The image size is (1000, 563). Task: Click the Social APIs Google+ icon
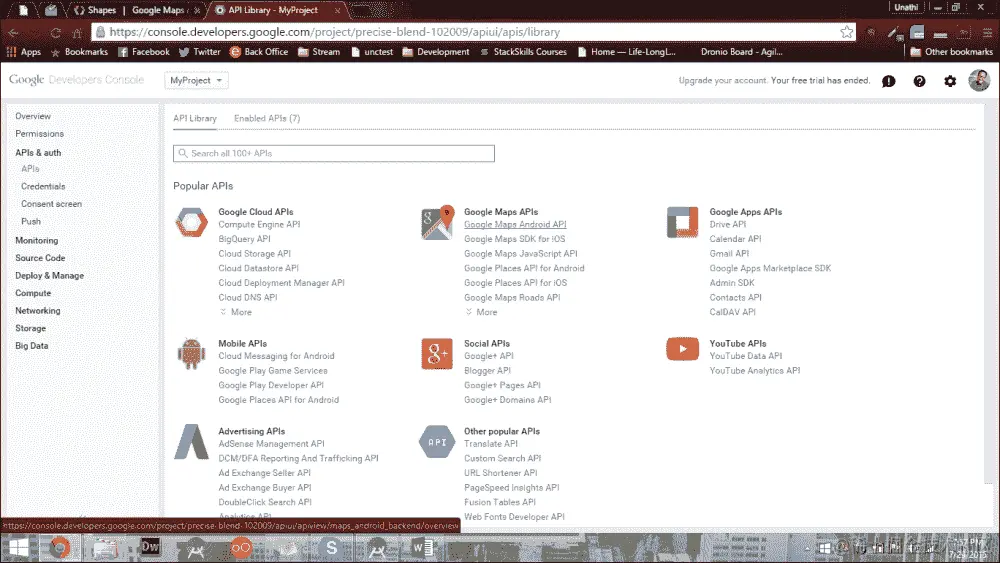click(437, 354)
